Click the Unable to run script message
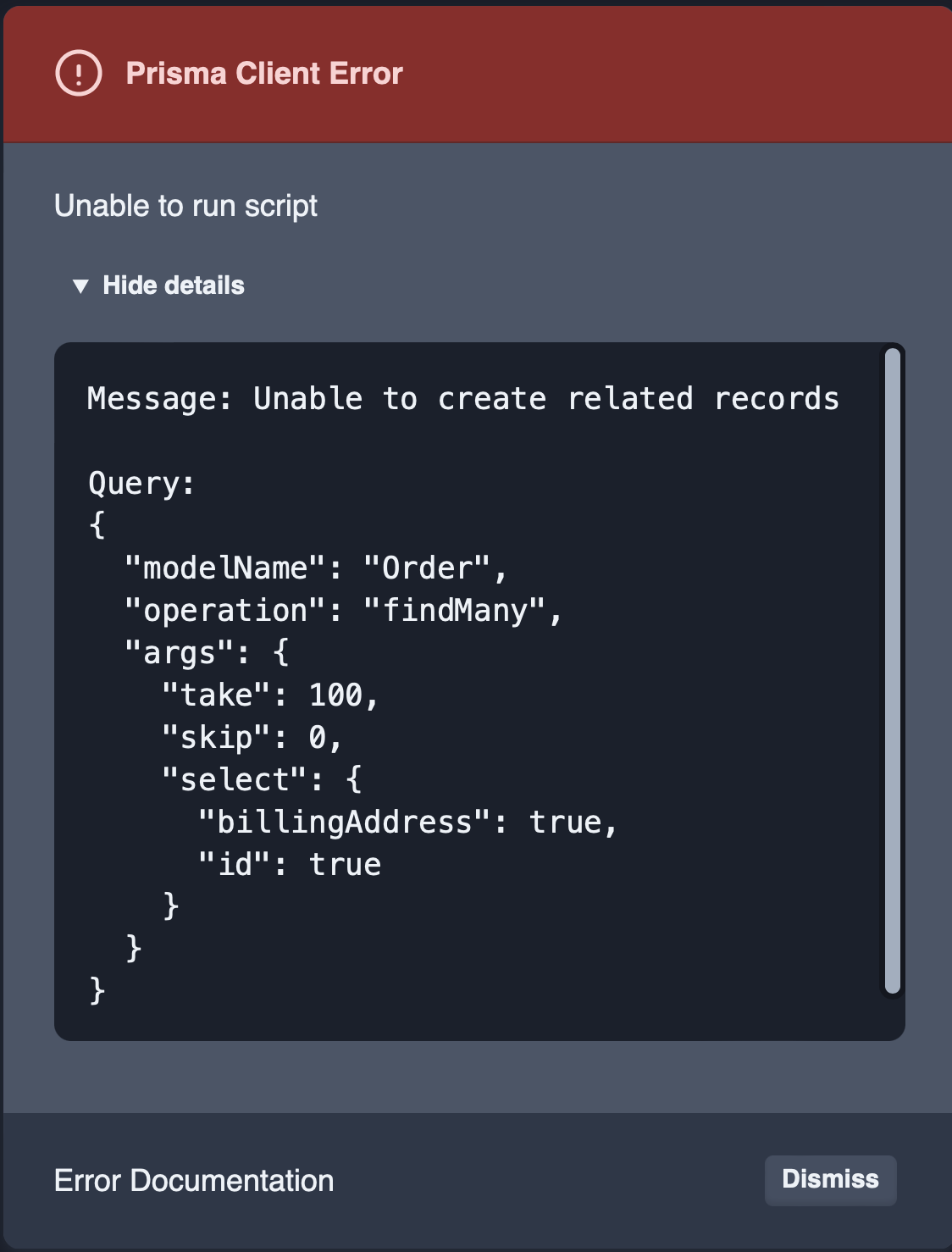The height and width of the screenshot is (1252, 952). point(185,205)
